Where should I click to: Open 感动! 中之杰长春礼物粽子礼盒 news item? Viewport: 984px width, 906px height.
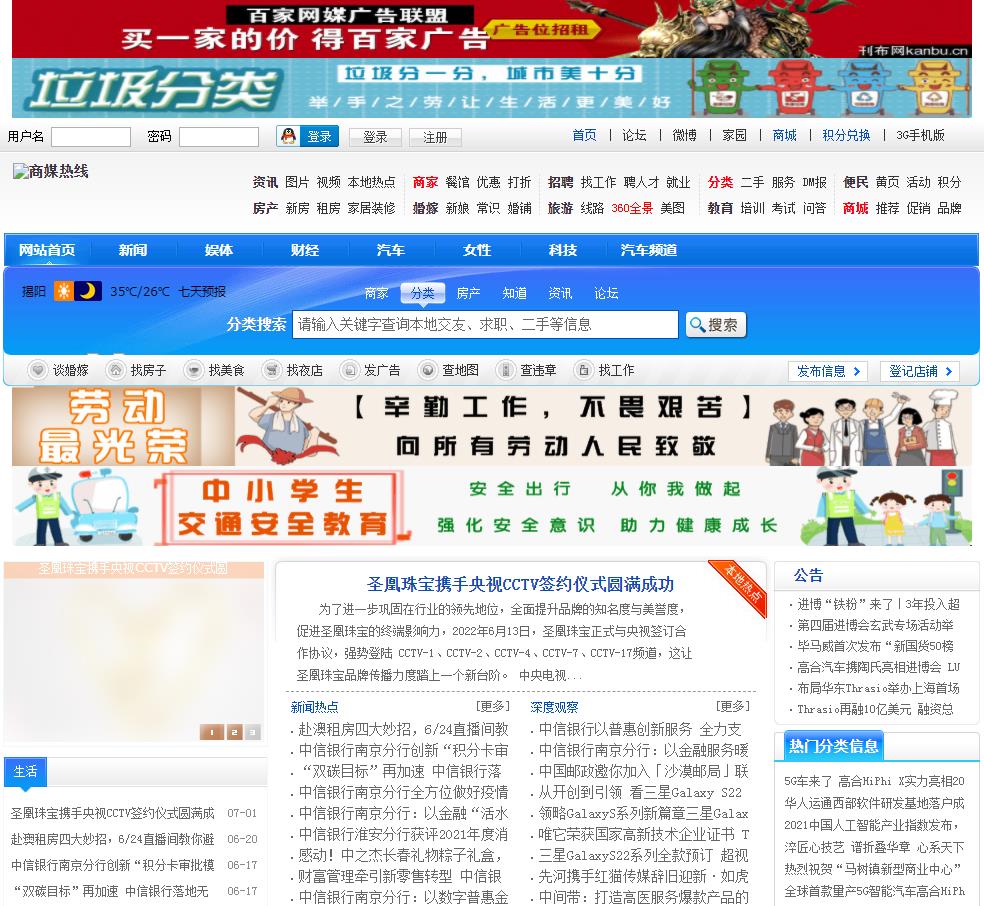click(400, 855)
